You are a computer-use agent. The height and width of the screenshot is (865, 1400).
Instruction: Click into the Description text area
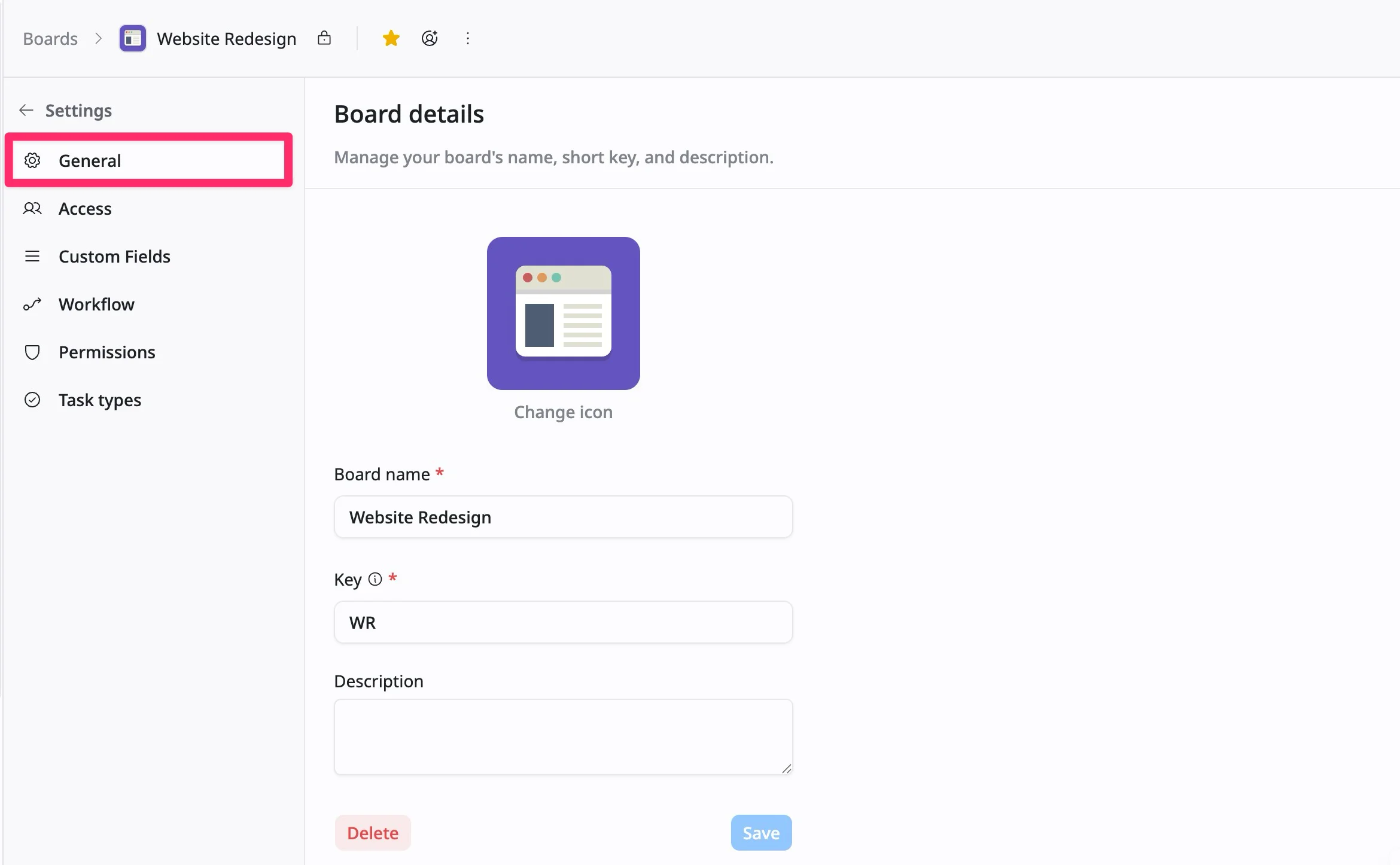[x=564, y=737]
